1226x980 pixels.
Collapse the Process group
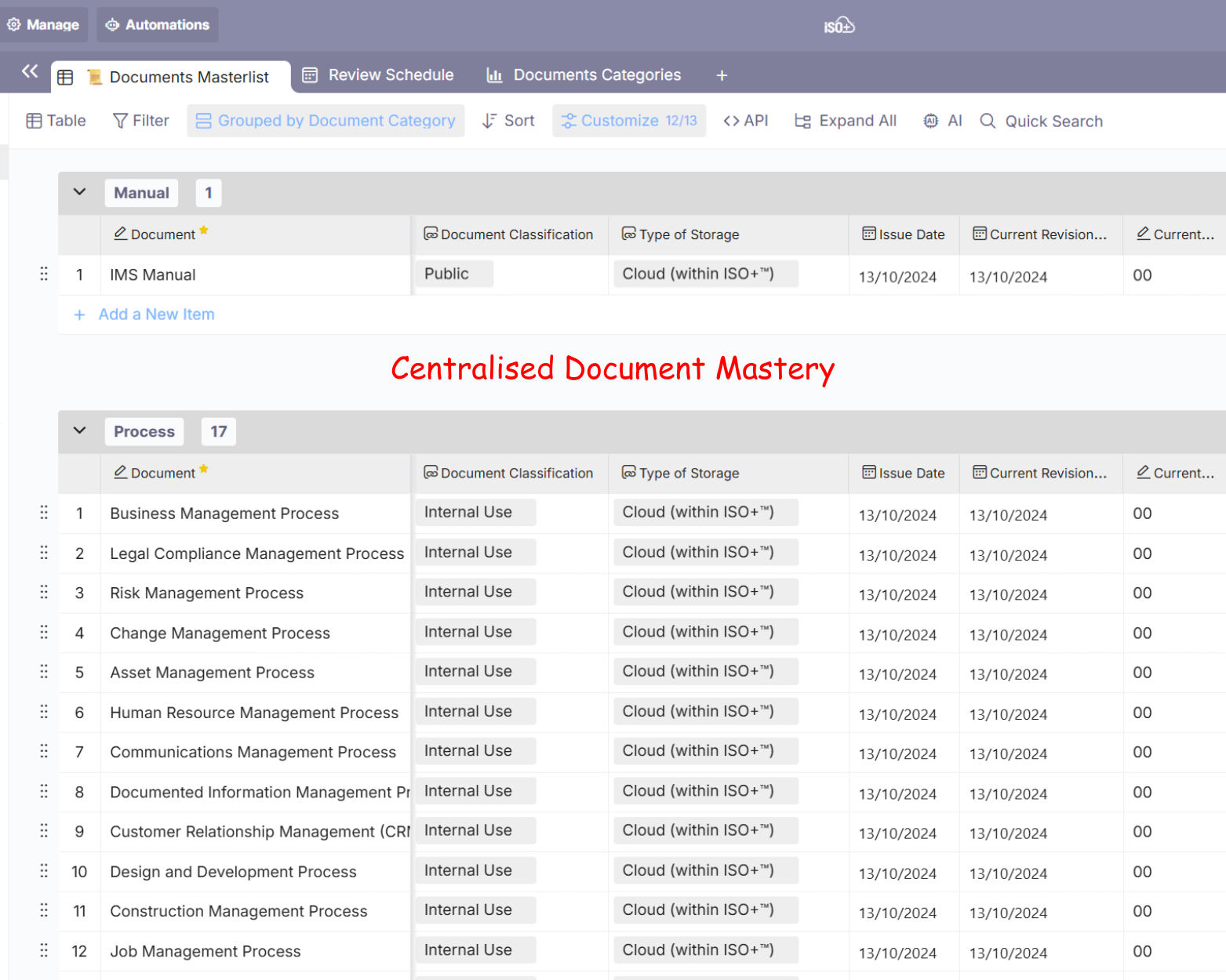79,430
